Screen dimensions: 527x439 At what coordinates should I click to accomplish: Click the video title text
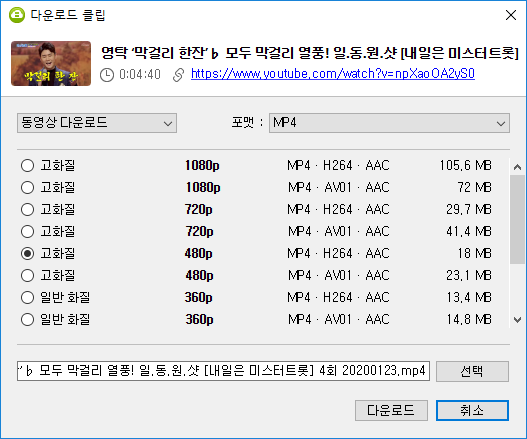click(x=310, y=53)
